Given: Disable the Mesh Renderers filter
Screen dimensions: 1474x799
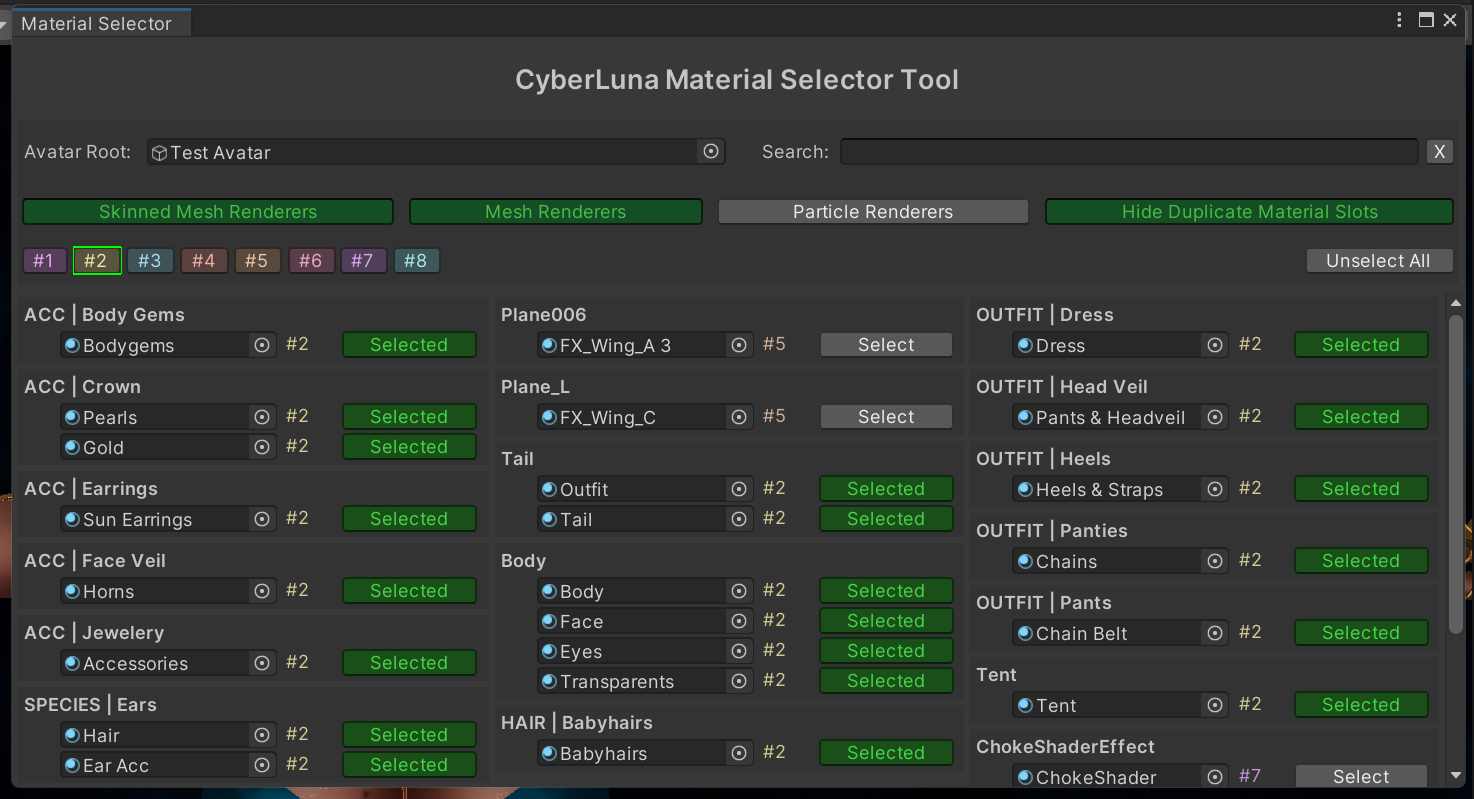Looking at the screenshot, I should [555, 212].
